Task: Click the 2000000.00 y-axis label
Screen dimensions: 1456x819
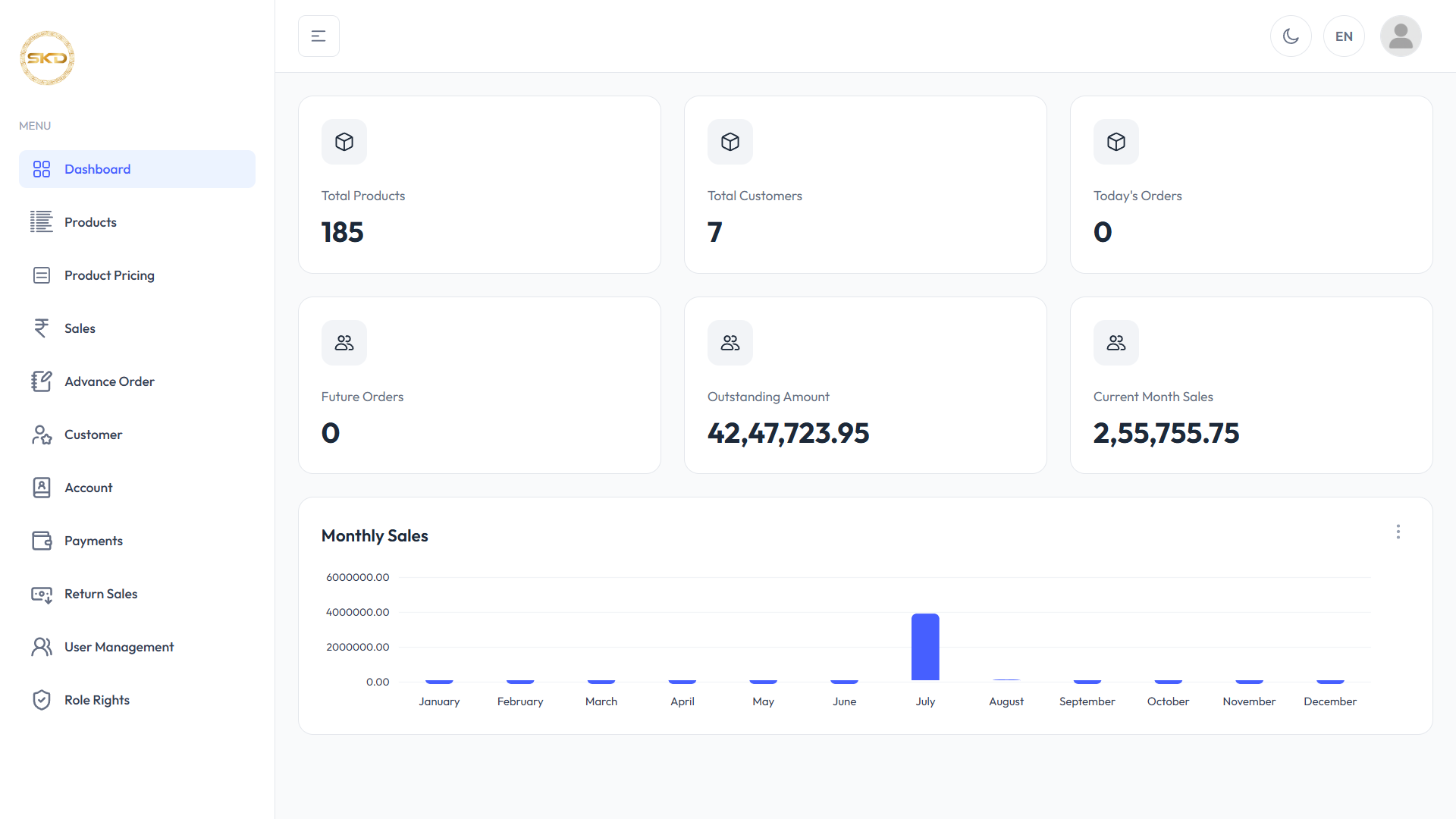Action: coord(358,647)
